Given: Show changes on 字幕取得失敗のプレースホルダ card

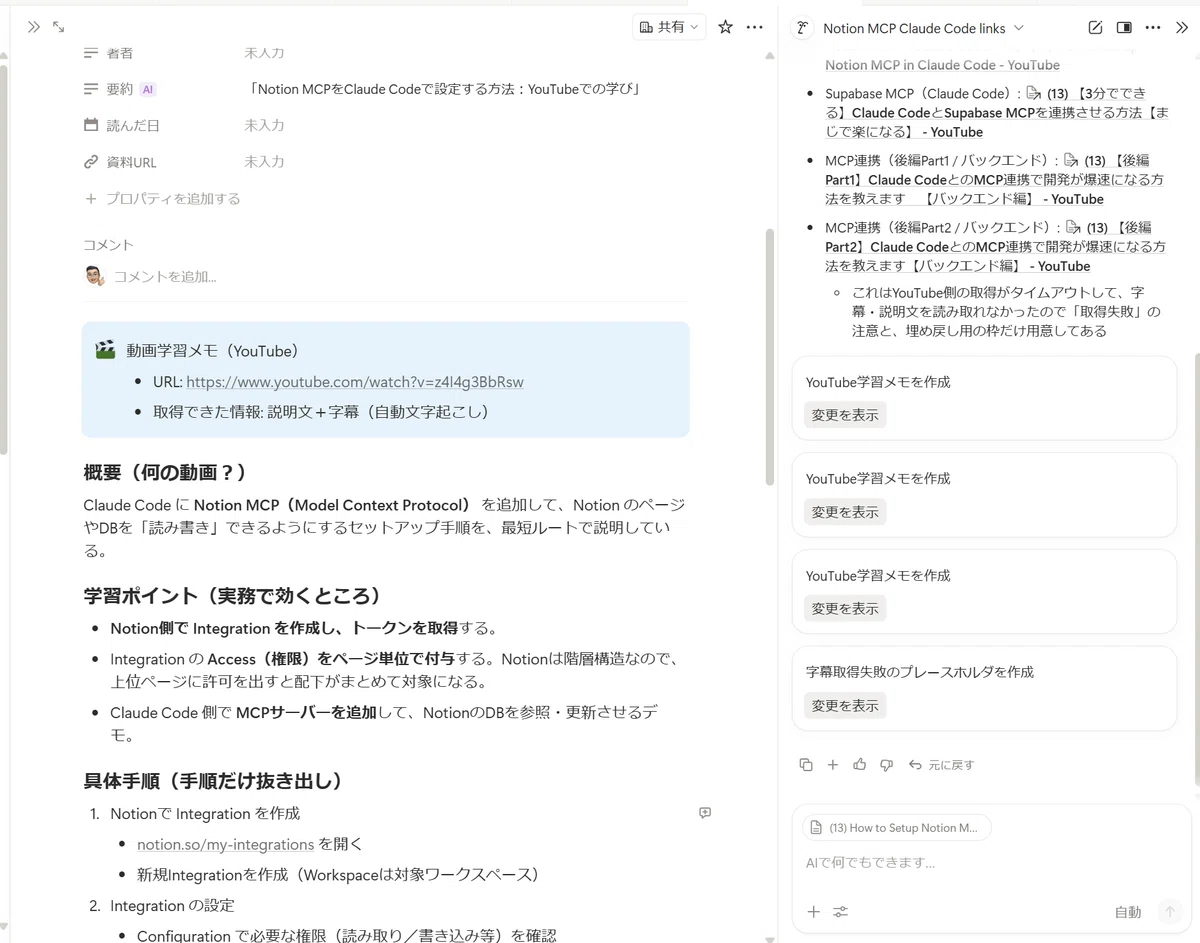Looking at the screenshot, I should click(x=845, y=706).
